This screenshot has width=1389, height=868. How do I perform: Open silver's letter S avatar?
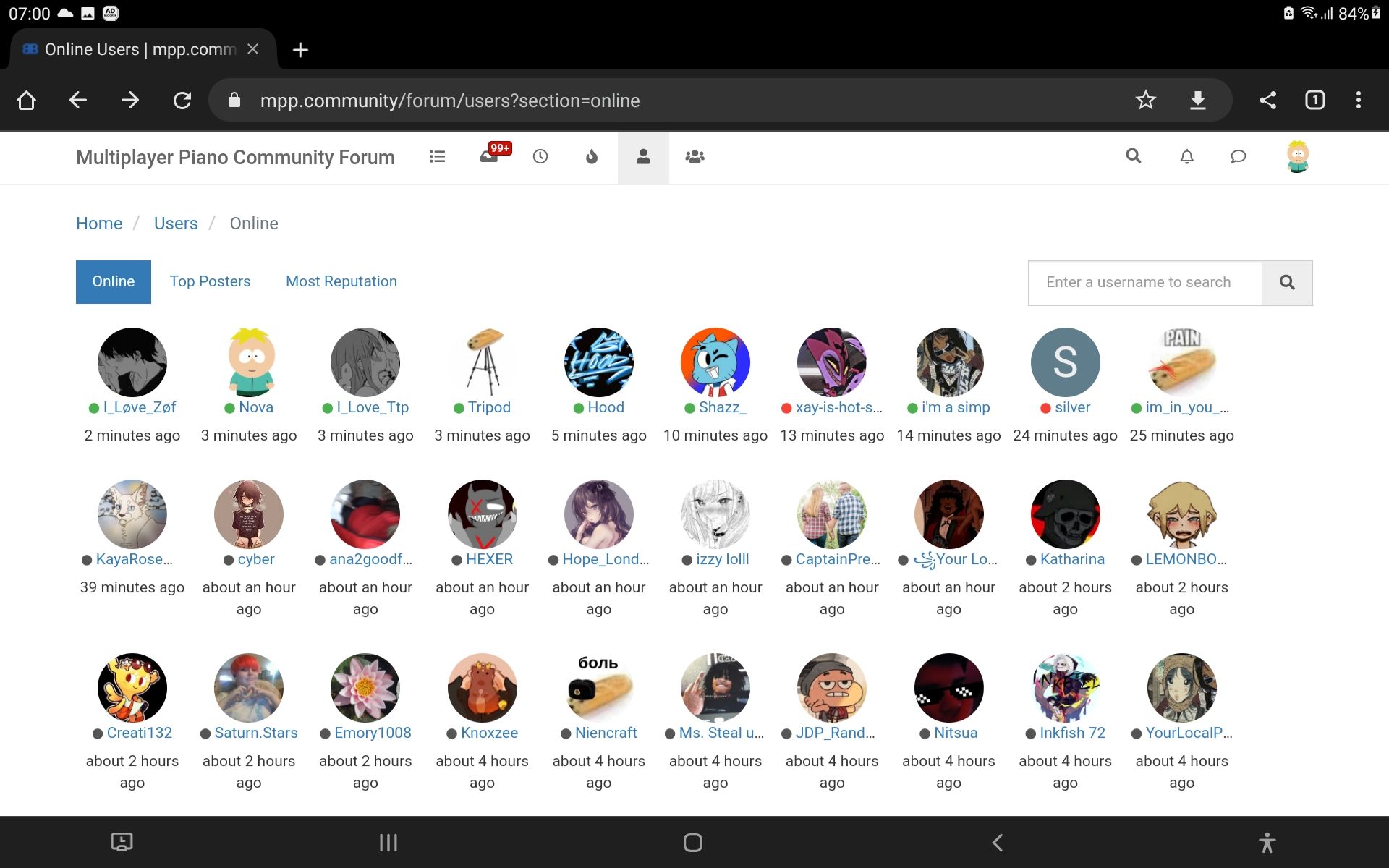coord(1065,362)
